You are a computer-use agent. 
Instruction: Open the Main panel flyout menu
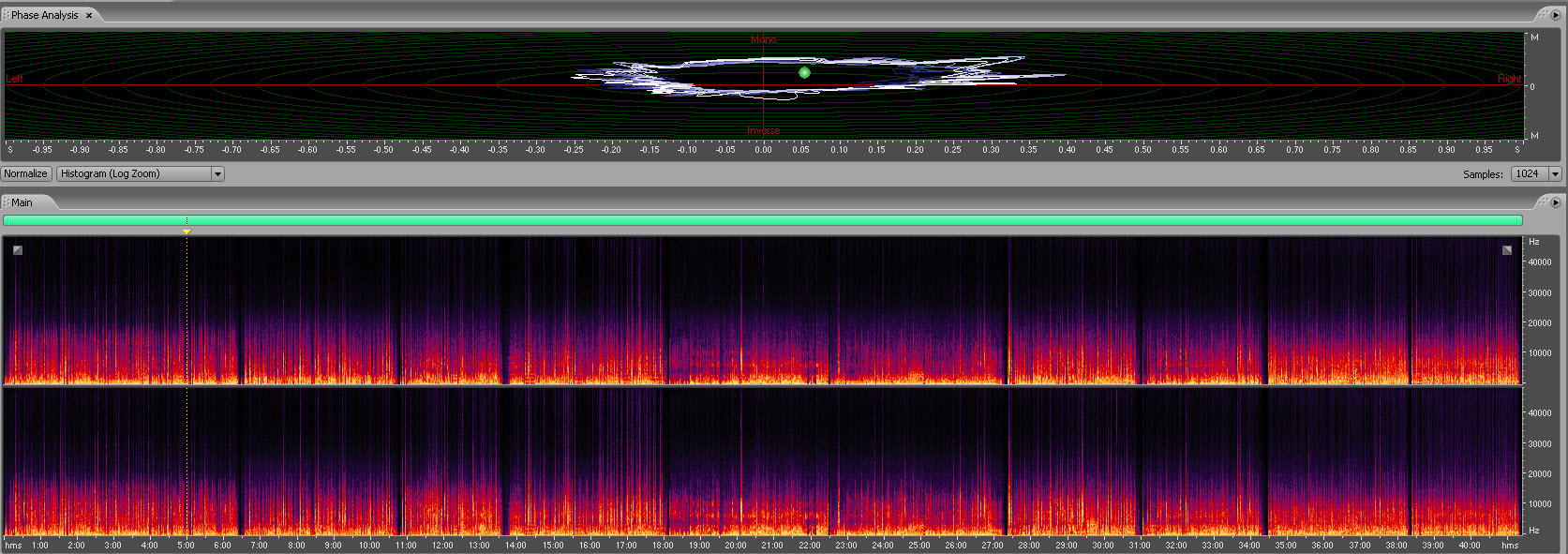(x=1556, y=202)
